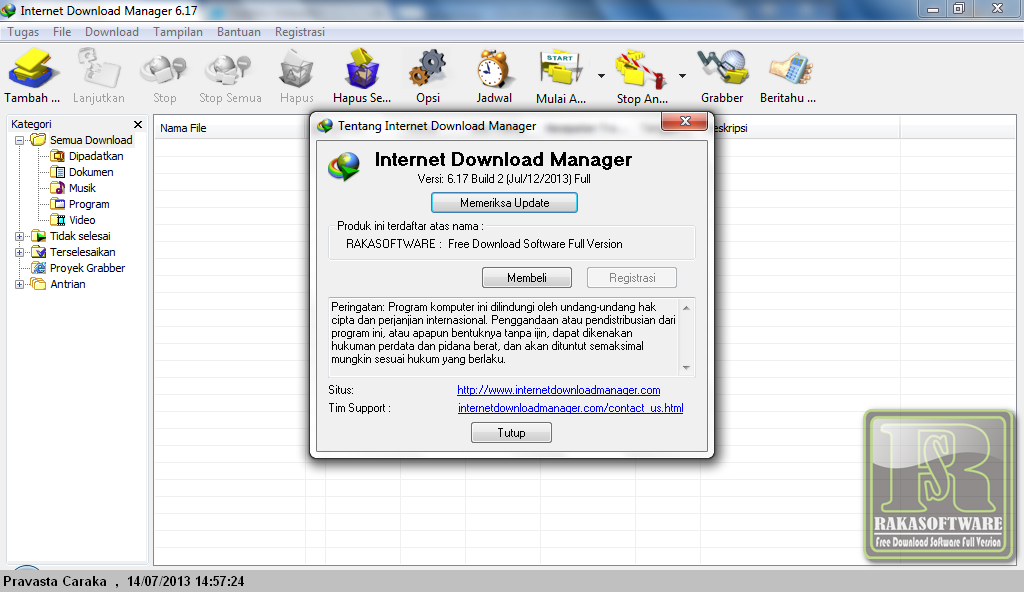This screenshot has width=1024, height=592.
Task: Click the Tutup button
Action: [x=511, y=433]
